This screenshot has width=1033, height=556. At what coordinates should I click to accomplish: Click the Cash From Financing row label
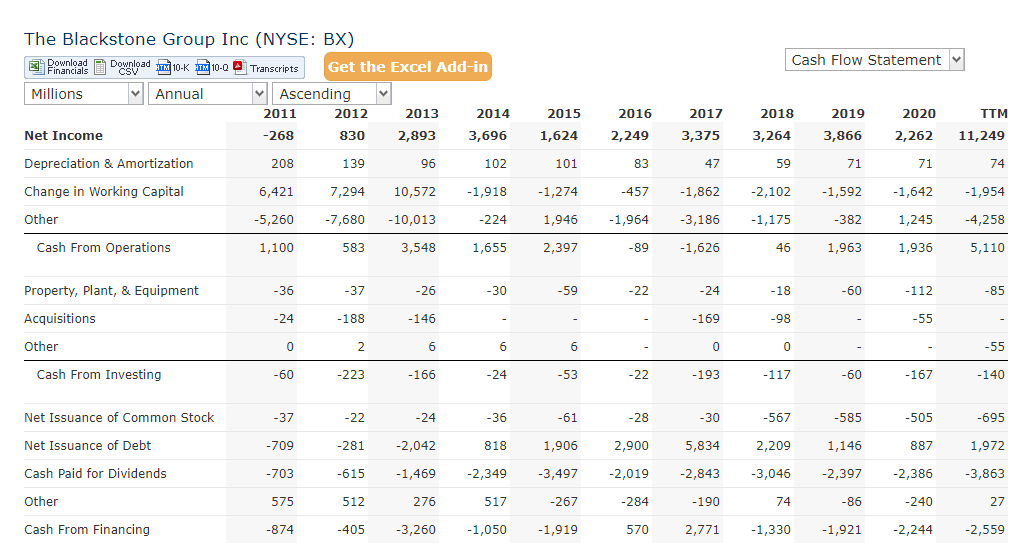tap(87, 530)
